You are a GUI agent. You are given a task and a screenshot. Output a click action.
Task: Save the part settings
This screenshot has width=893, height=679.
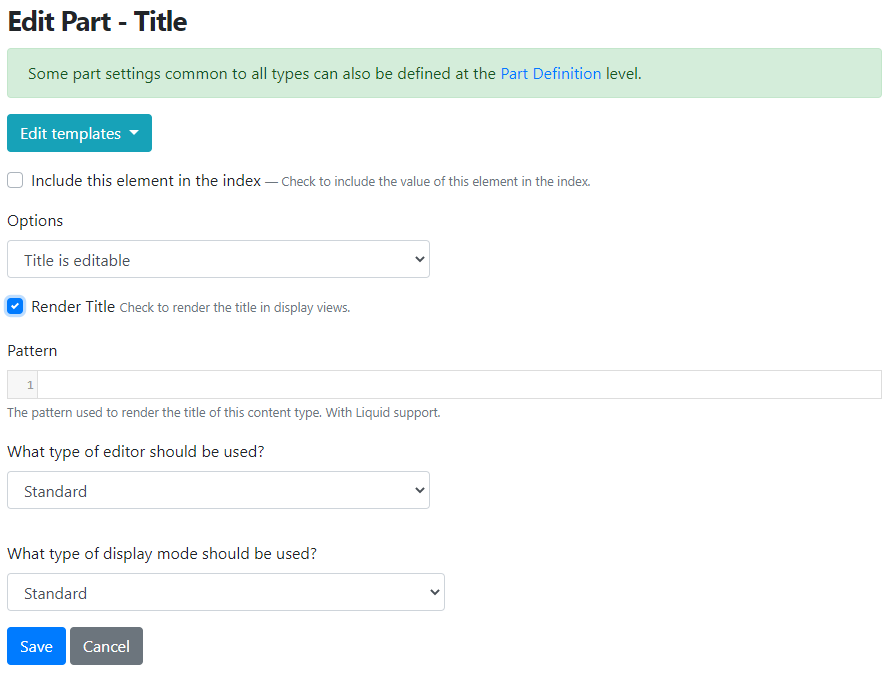click(36, 647)
